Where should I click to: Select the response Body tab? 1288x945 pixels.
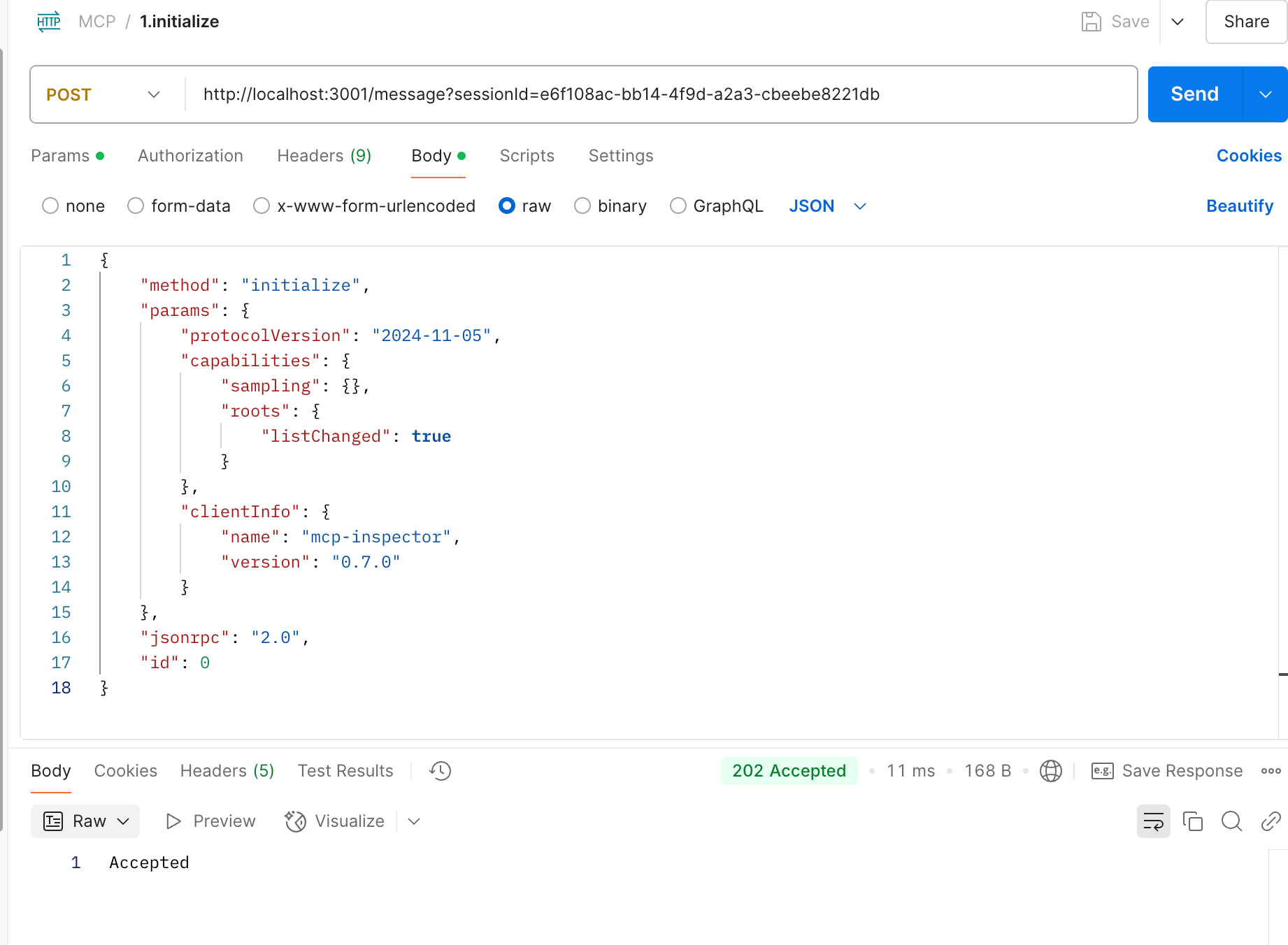pyautogui.click(x=51, y=771)
